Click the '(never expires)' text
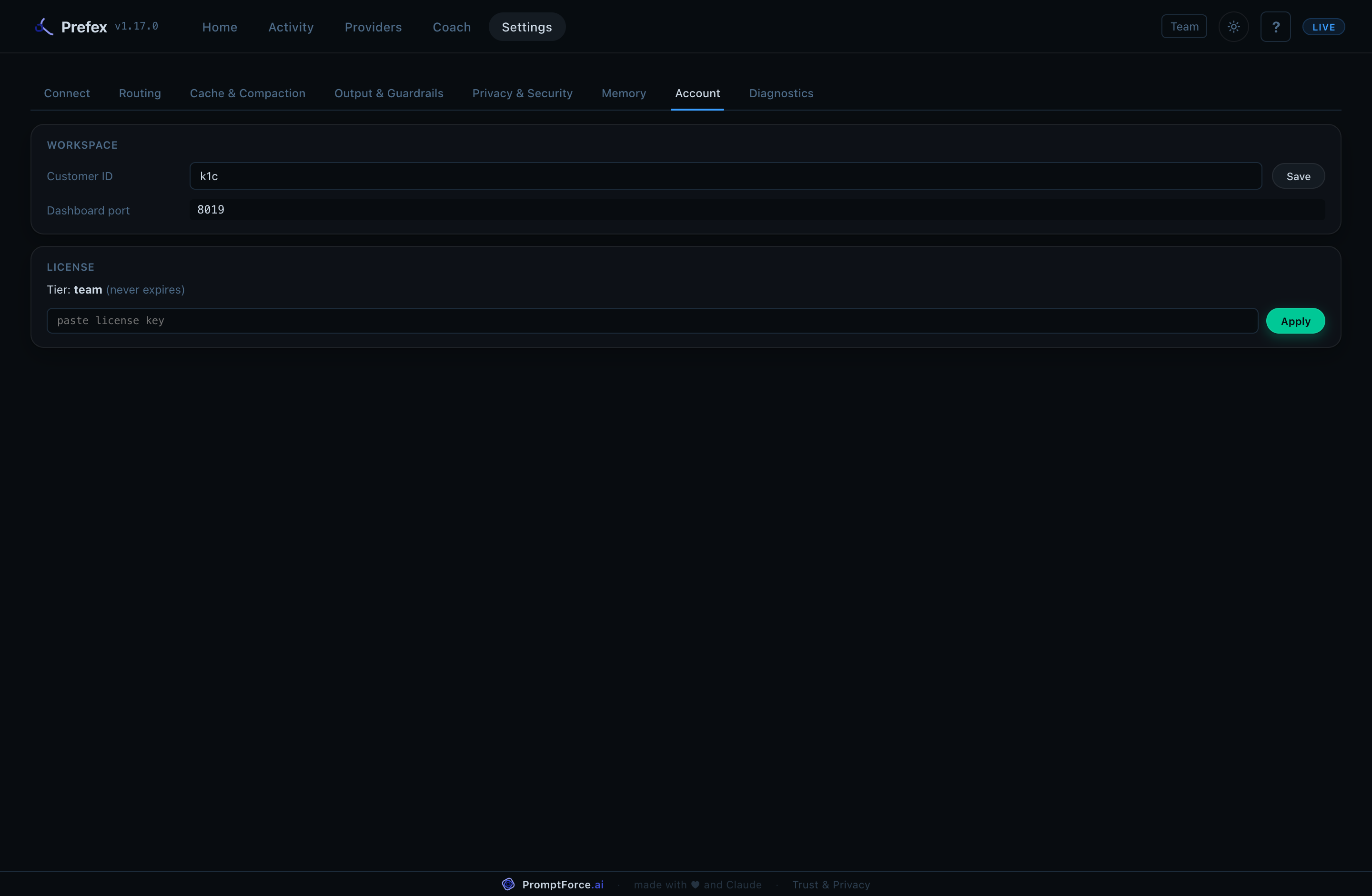 coord(145,289)
